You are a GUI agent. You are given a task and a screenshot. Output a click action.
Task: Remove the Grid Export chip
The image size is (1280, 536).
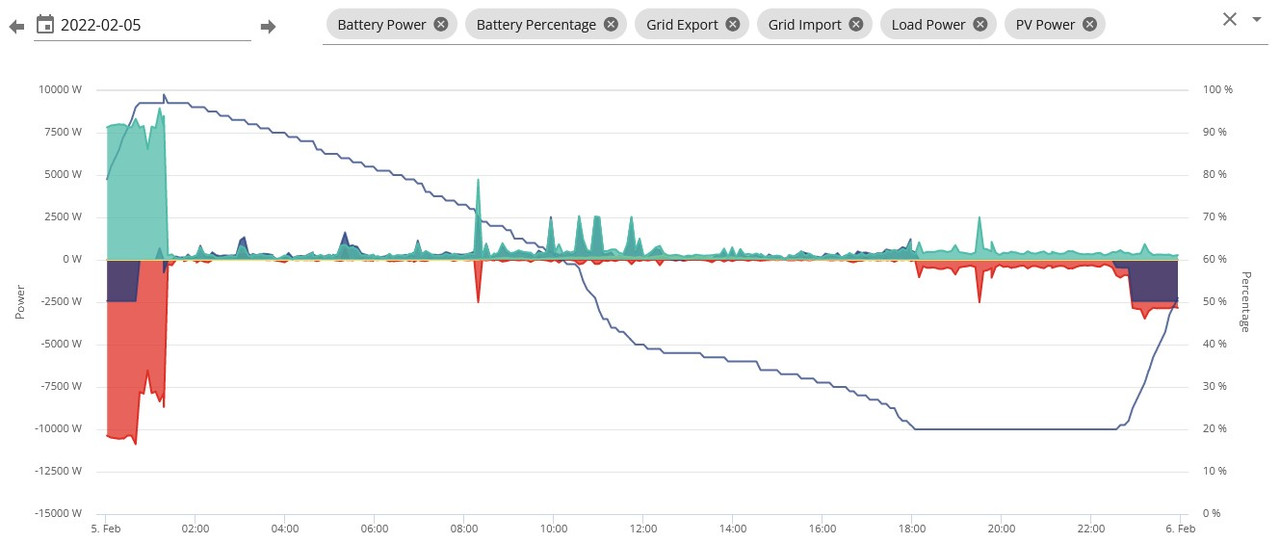[x=732, y=24]
